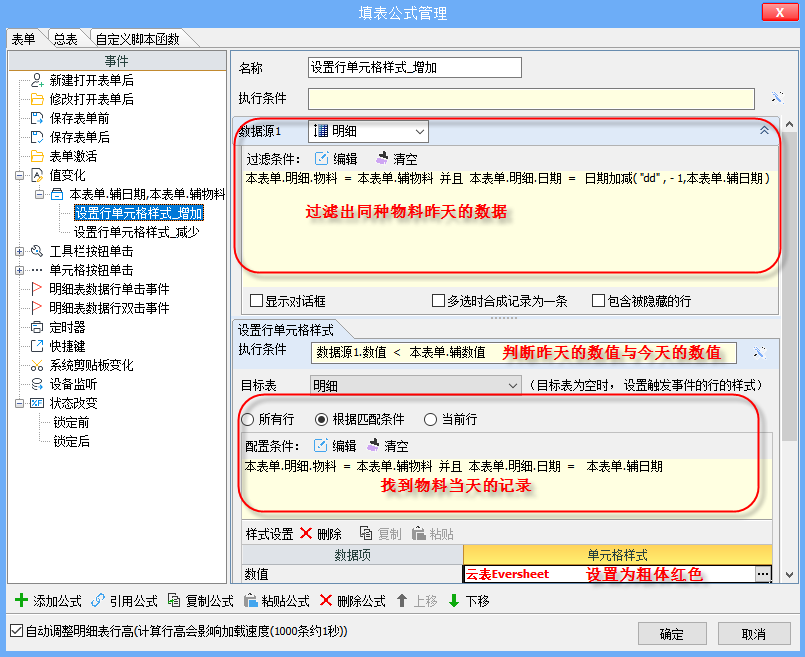This screenshot has height=657, width=805.
Task: Select 设置行单元格样式 tab
Action: point(285,330)
